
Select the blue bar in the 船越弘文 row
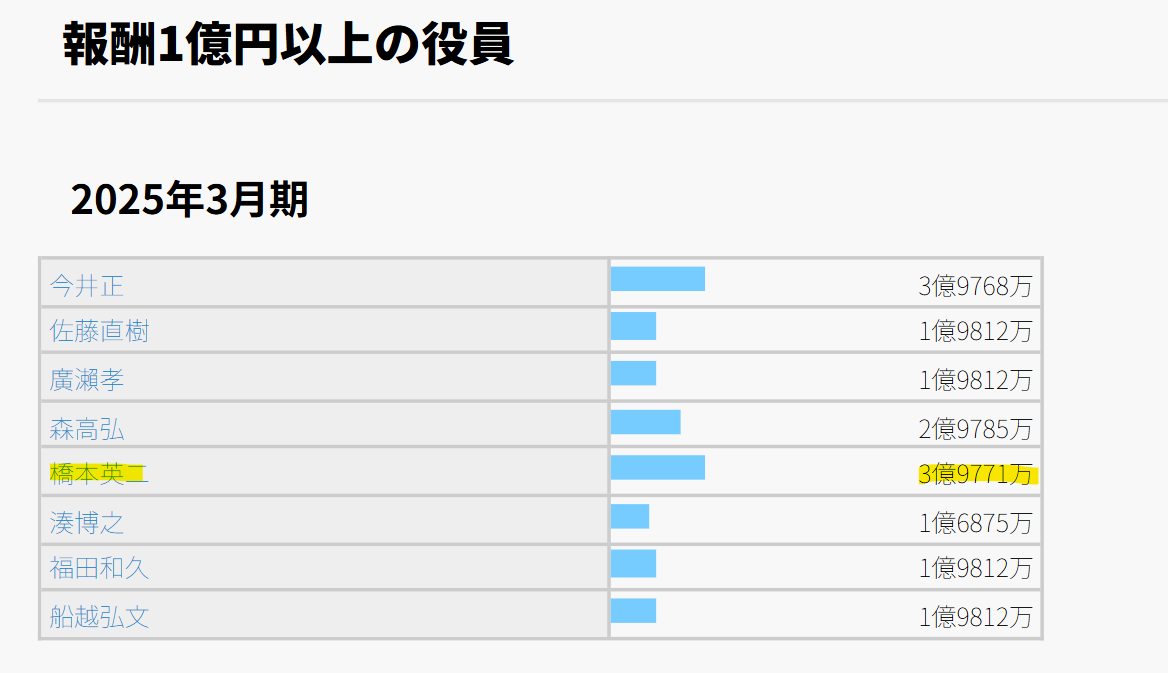[633, 610]
